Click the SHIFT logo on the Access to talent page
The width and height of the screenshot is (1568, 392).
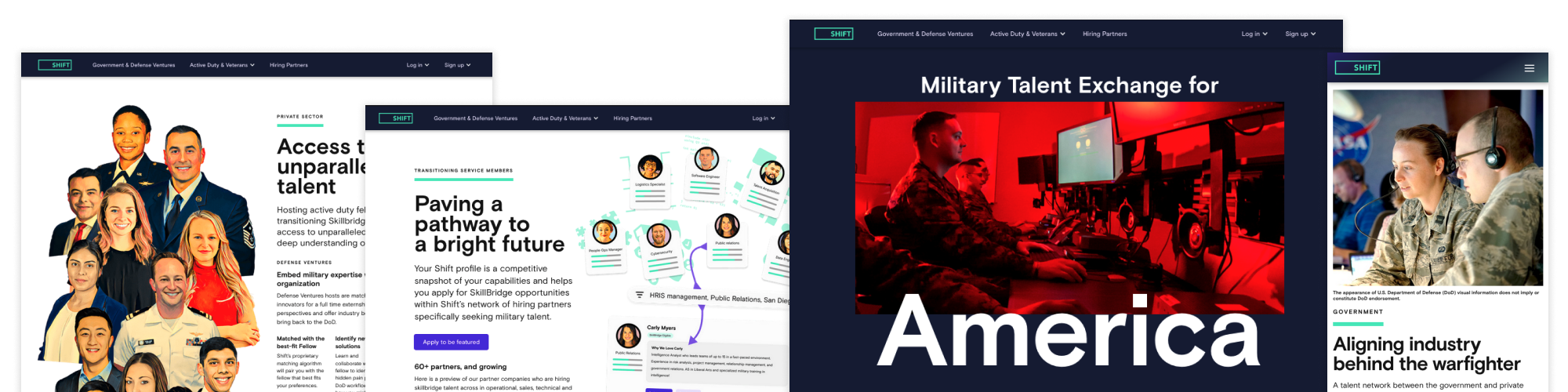pyautogui.click(x=55, y=65)
